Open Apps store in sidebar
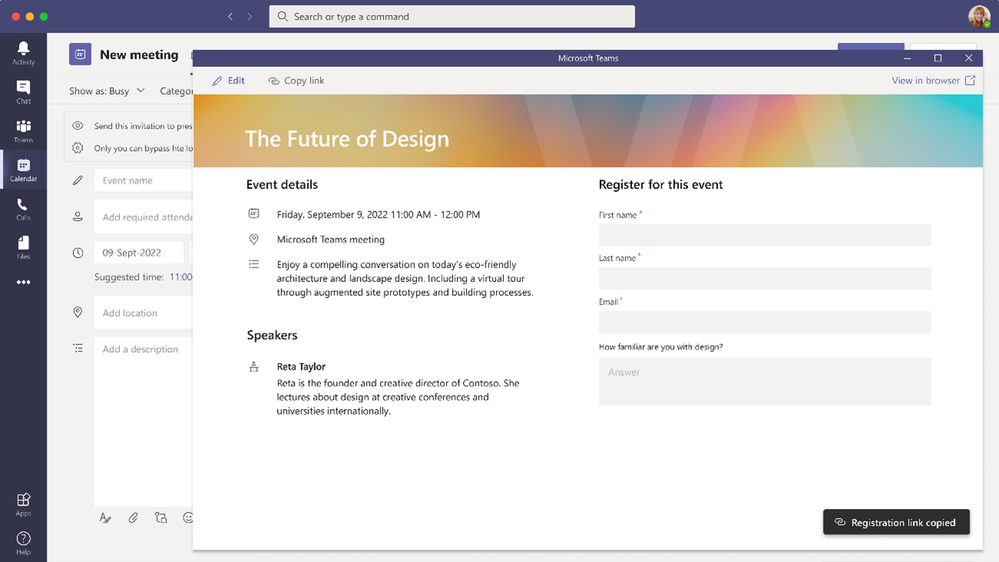Viewport: 999px width, 562px height. click(x=23, y=504)
